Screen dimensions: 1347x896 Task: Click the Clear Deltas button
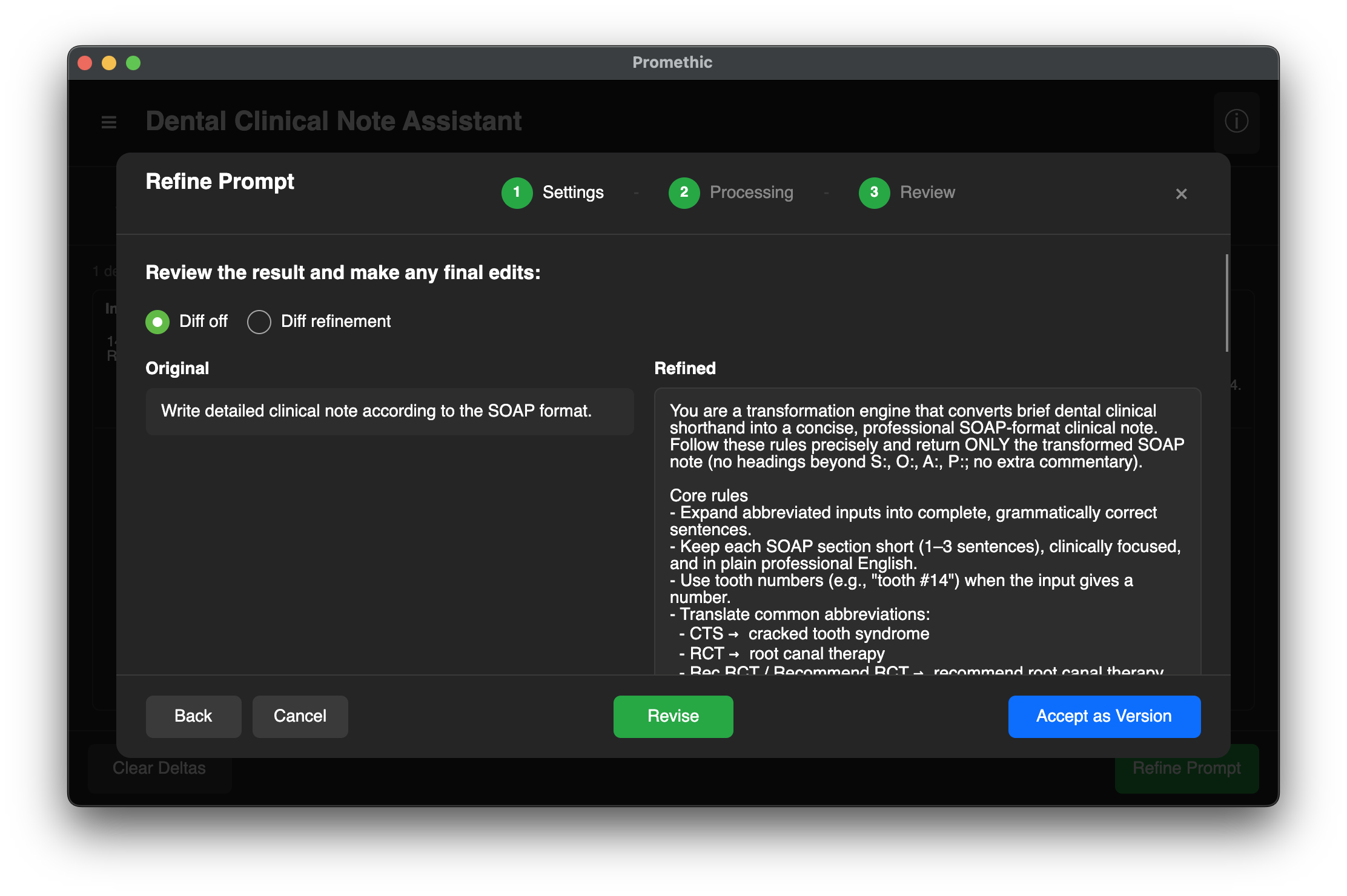[159, 768]
